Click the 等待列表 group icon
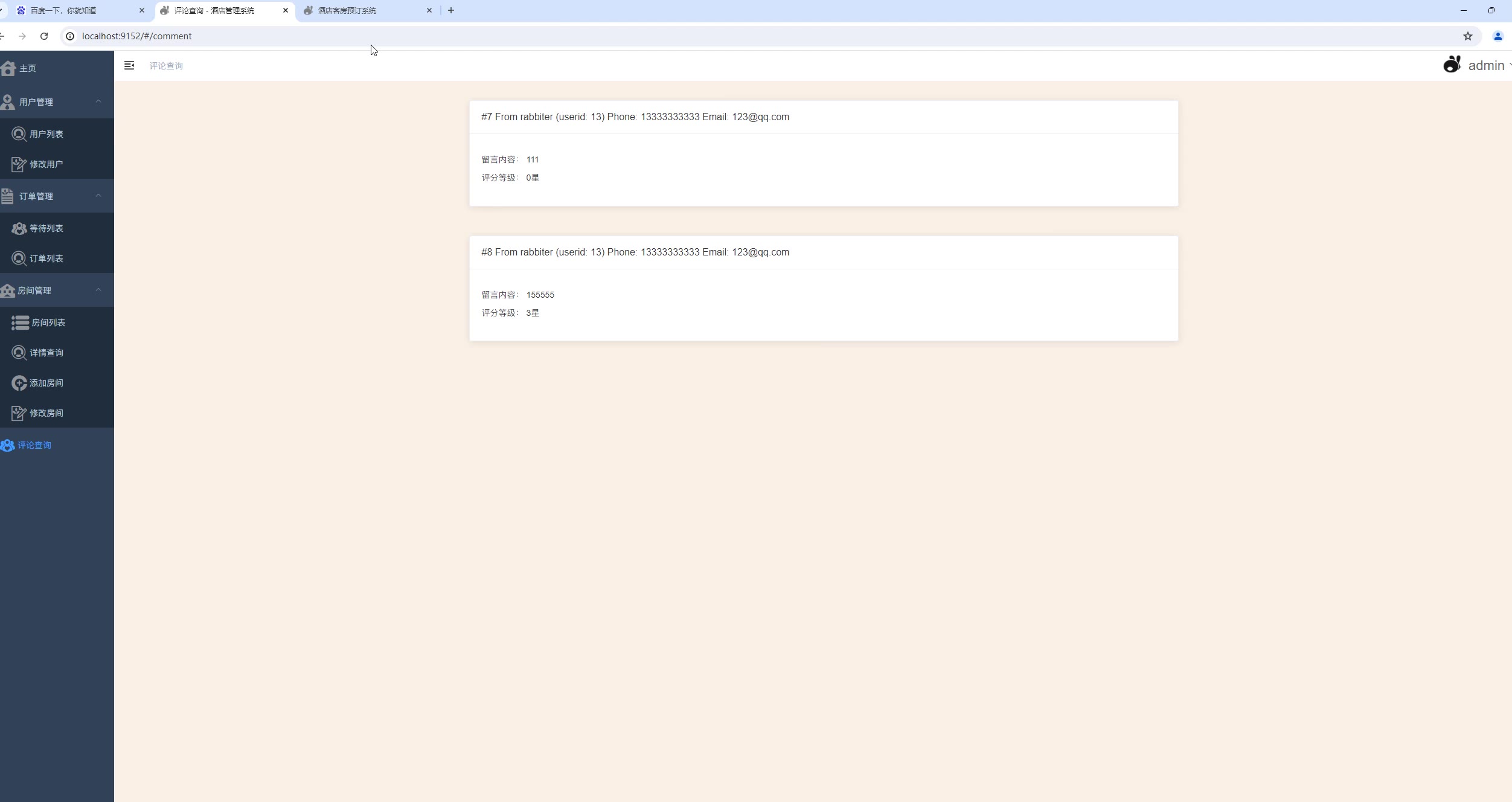This screenshot has width=1512, height=802. 19,228
